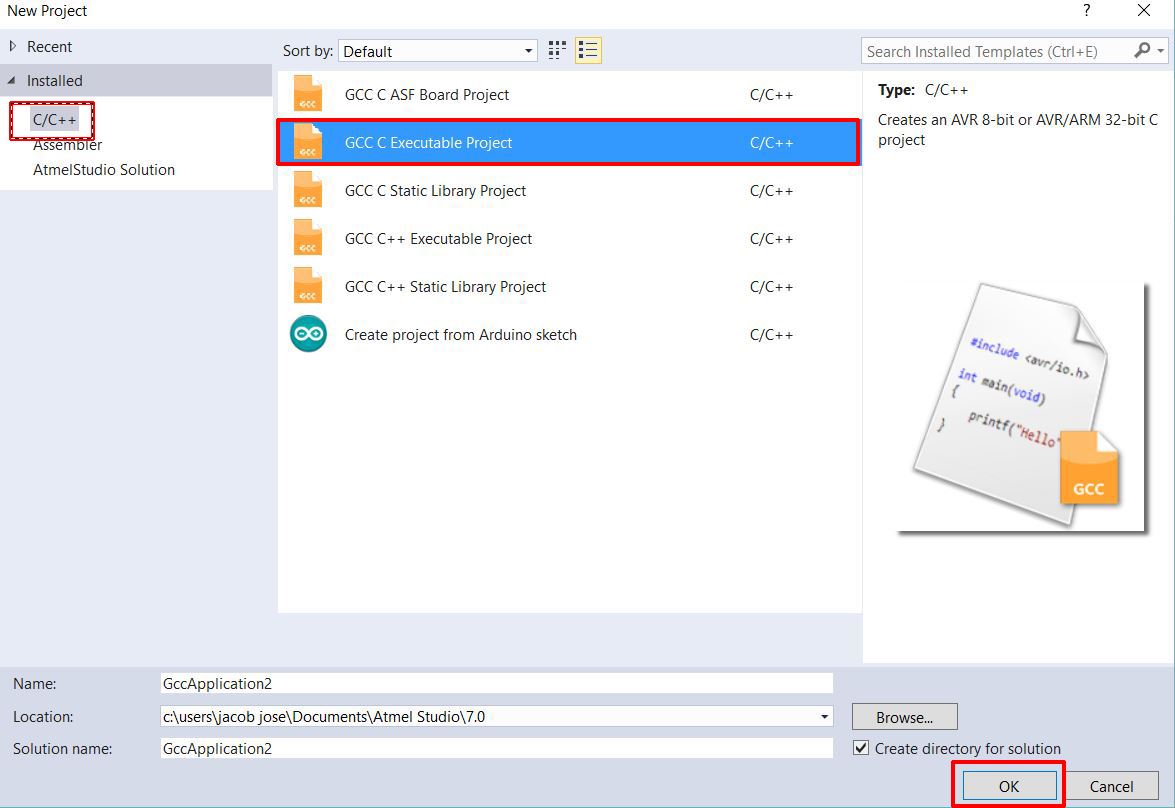The height and width of the screenshot is (808, 1175).
Task: Open the Location path dropdown arrow
Action: (824, 717)
